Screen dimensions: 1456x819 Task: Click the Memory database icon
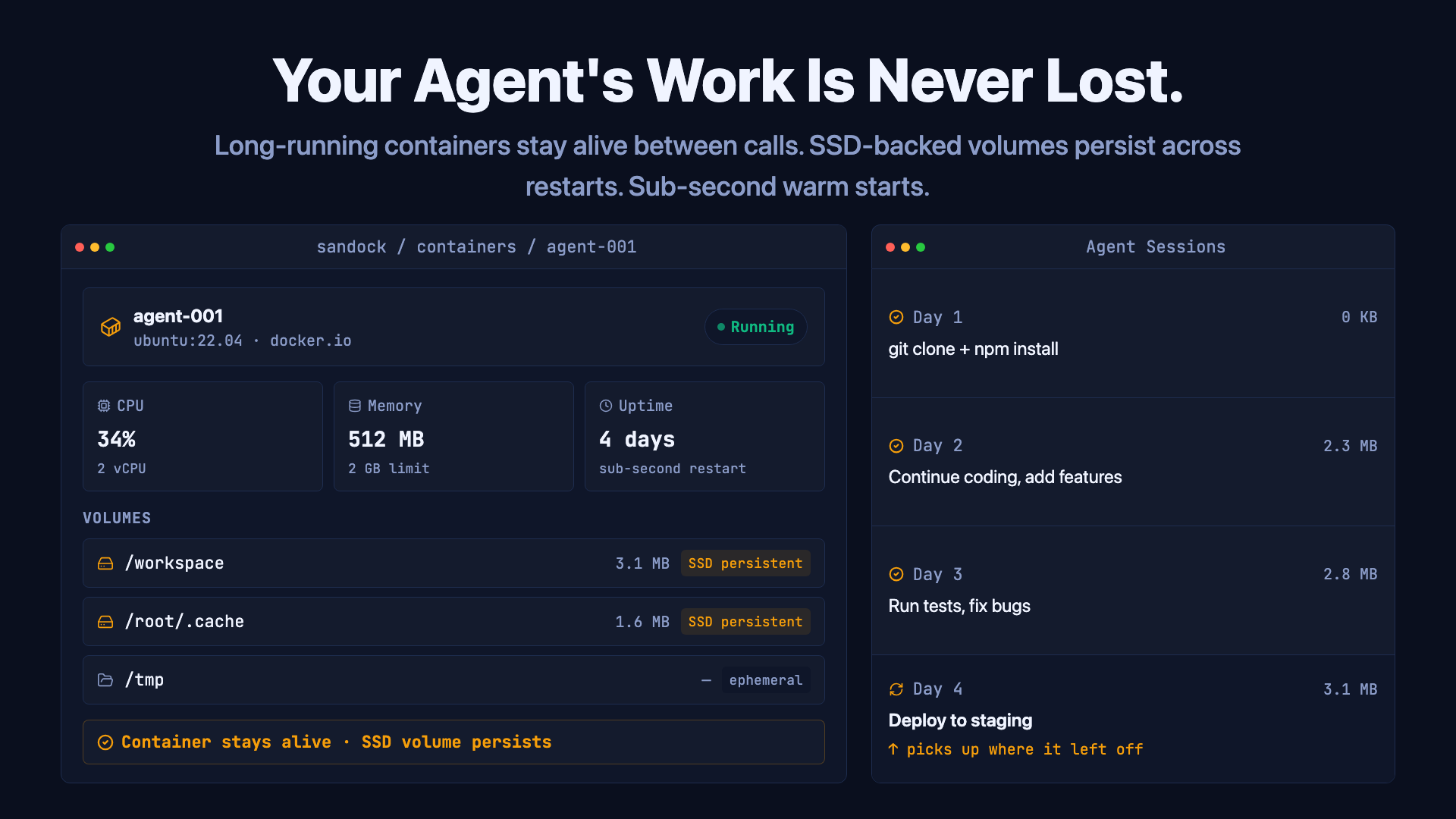pyautogui.click(x=355, y=406)
